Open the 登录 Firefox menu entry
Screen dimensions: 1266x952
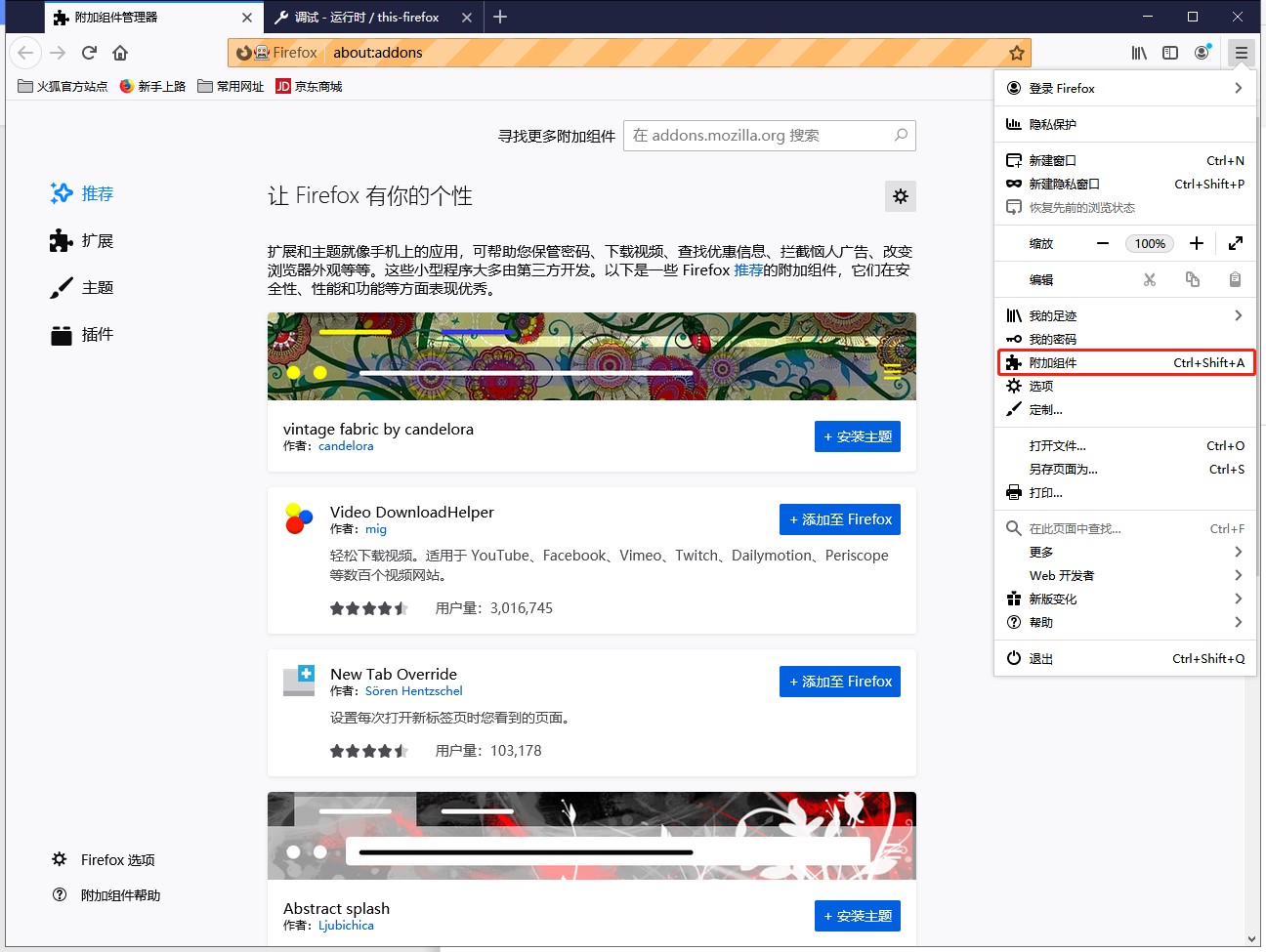click(1123, 88)
